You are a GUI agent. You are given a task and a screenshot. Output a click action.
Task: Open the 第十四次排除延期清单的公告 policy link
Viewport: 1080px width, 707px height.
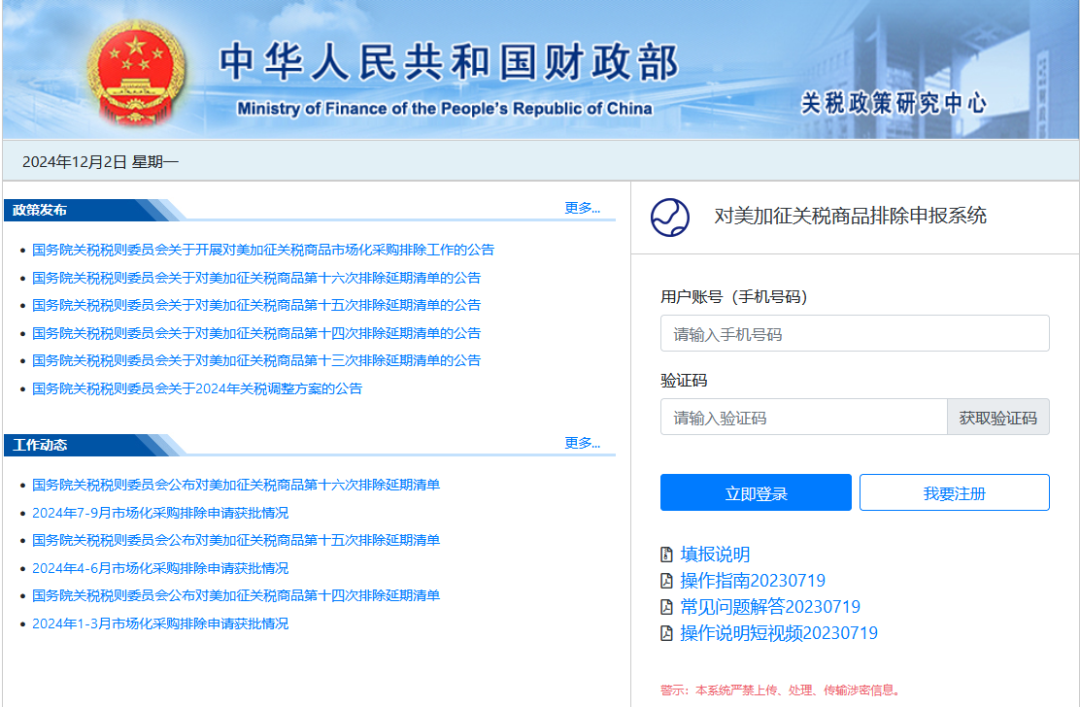(x=256, y=333)
